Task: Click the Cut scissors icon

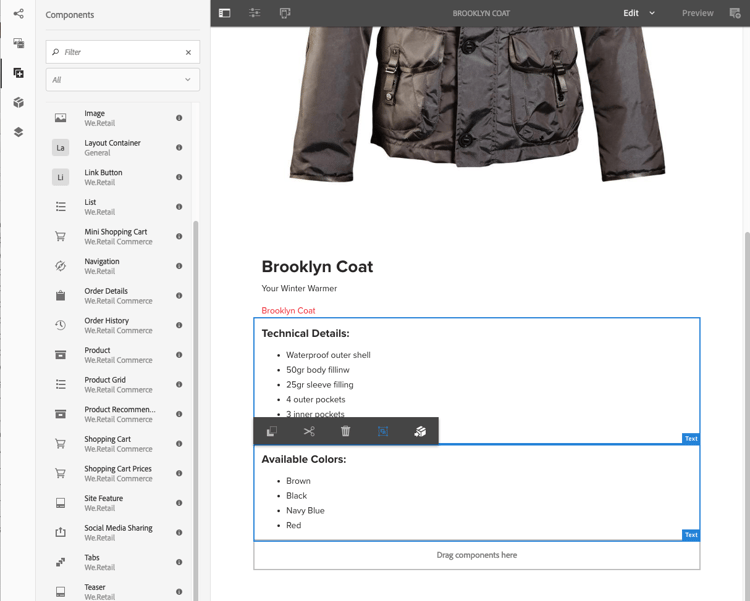Action: 309,431
